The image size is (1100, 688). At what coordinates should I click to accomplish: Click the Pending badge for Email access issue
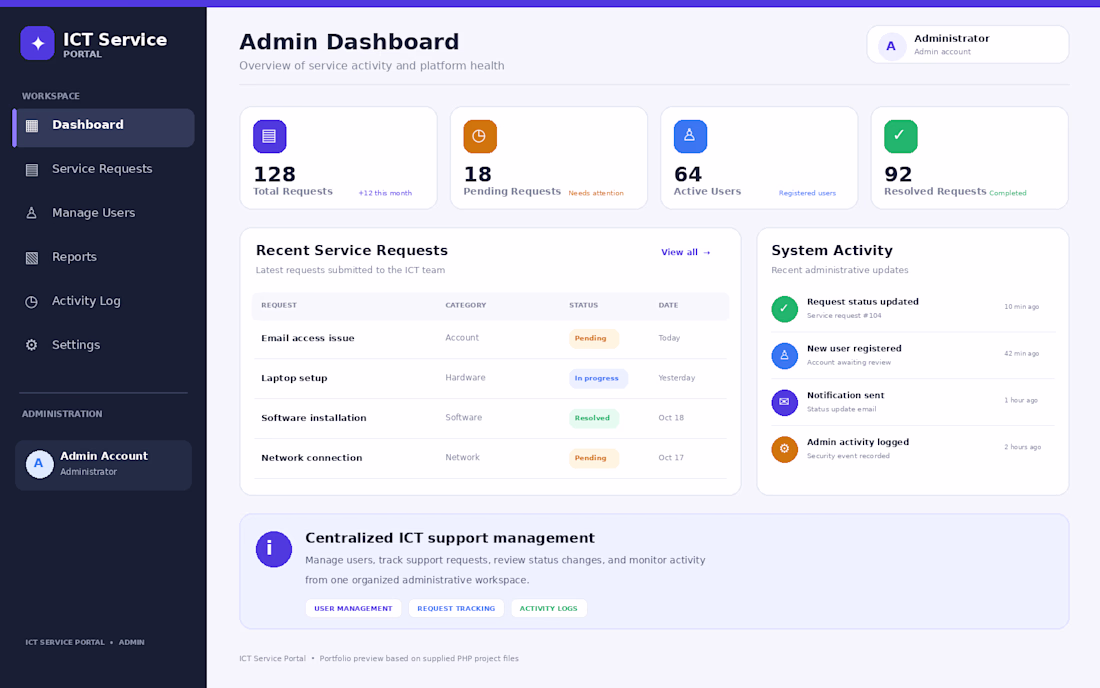593,339
